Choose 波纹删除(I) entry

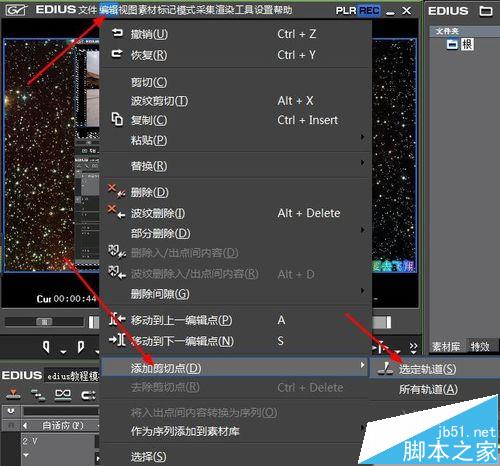coord(235,213)
